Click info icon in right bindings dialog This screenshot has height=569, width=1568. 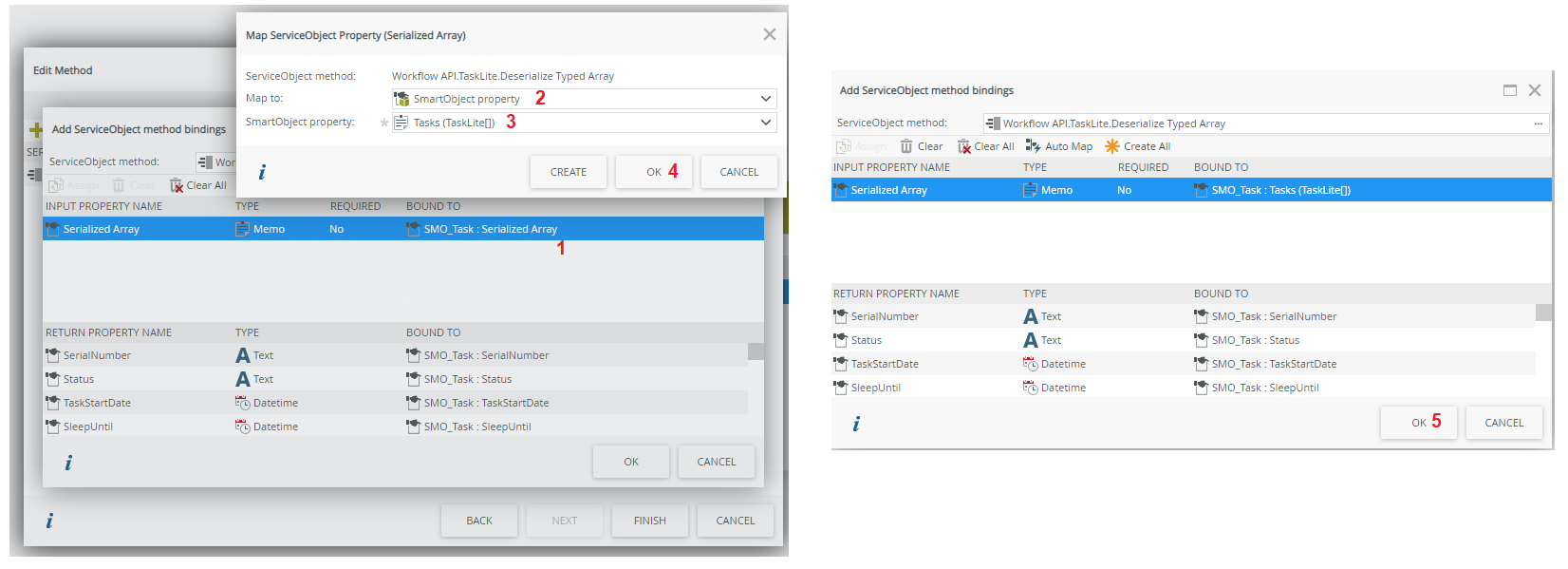click(x=856, y=424)
